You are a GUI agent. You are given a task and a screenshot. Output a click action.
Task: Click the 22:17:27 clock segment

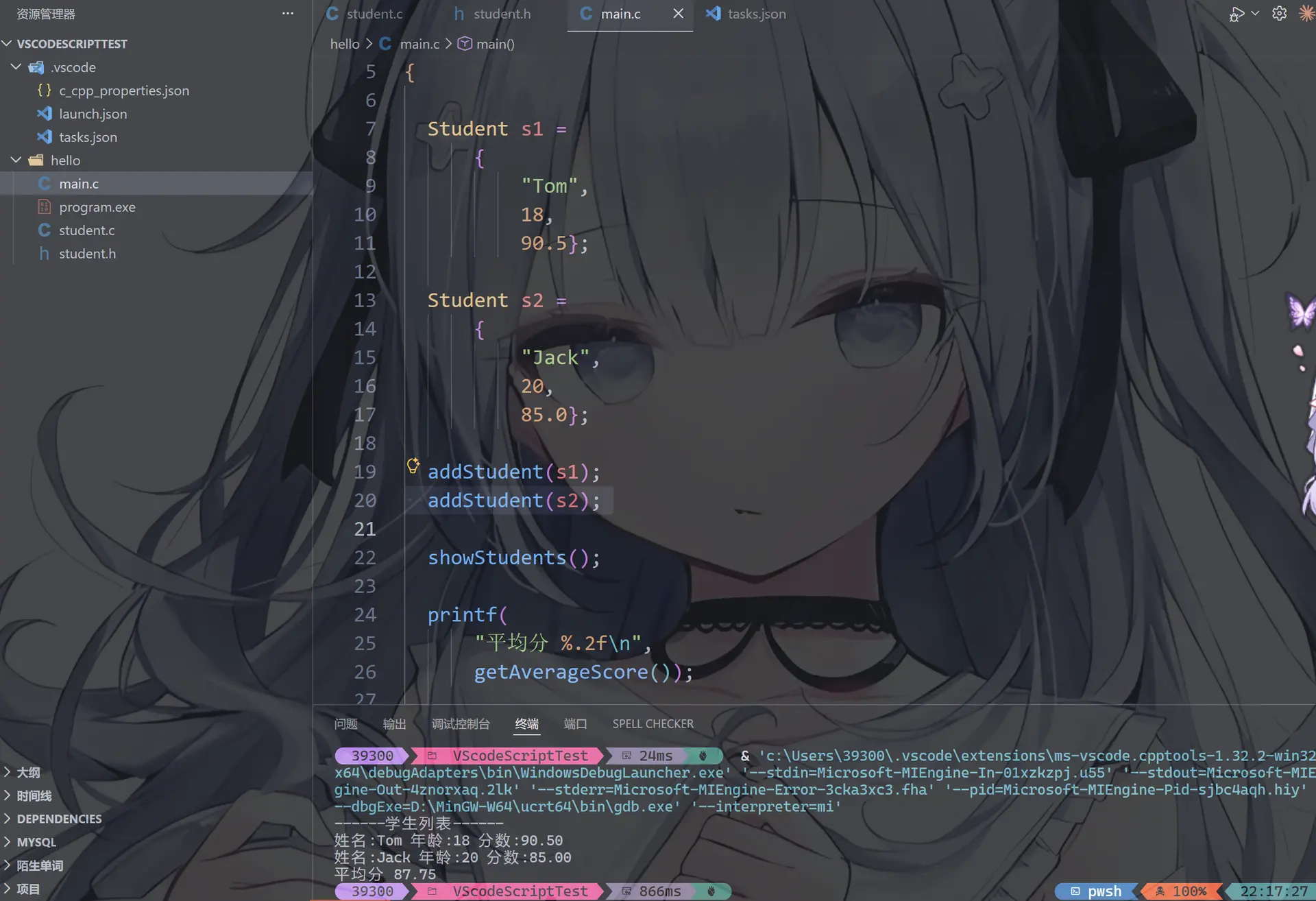point(1274,891)
